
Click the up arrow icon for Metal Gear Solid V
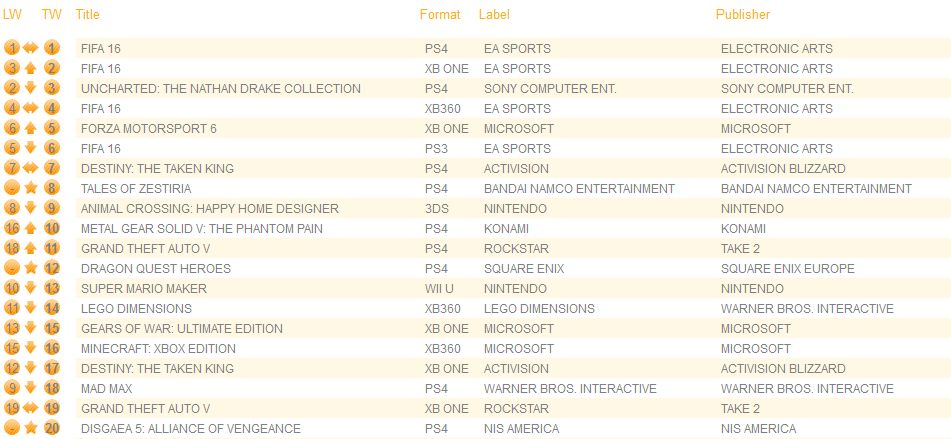(x=30, y=229)
